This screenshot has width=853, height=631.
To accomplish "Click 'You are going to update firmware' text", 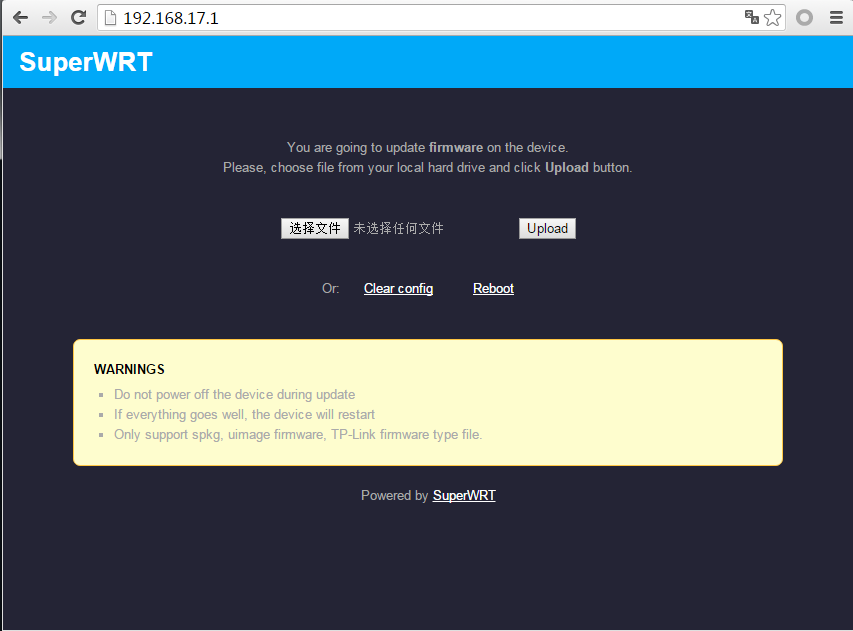I will 428,147.
